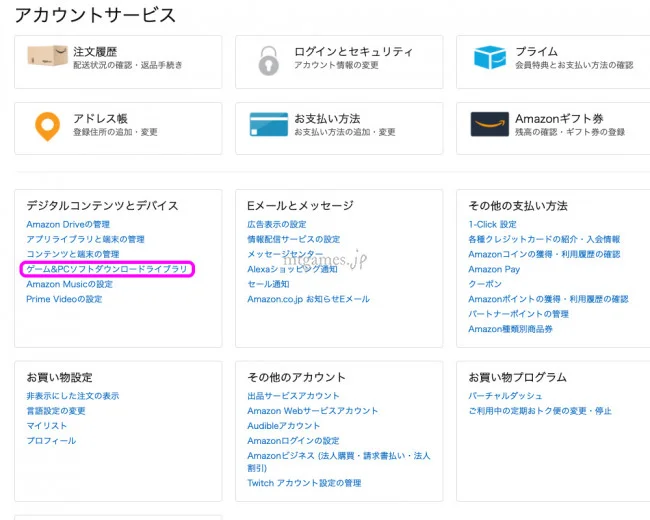Viewport: 650px width, 520px height.
Task: Open Amazon Webサービスアカウント link
Action: [313, 411]
